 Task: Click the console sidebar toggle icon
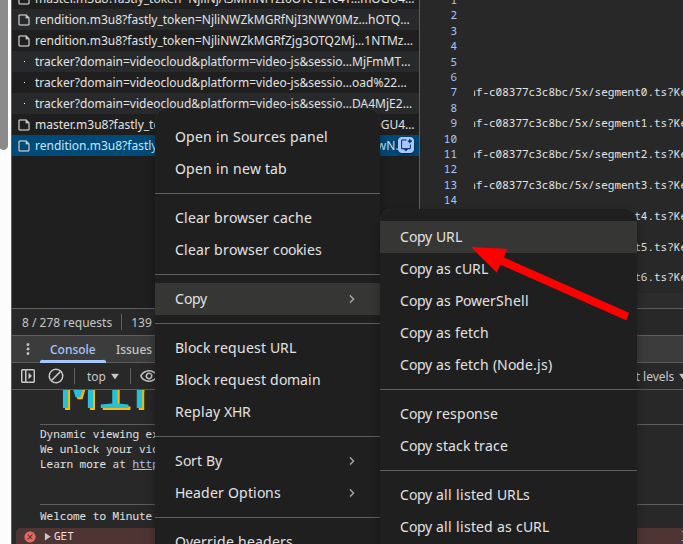28,376
